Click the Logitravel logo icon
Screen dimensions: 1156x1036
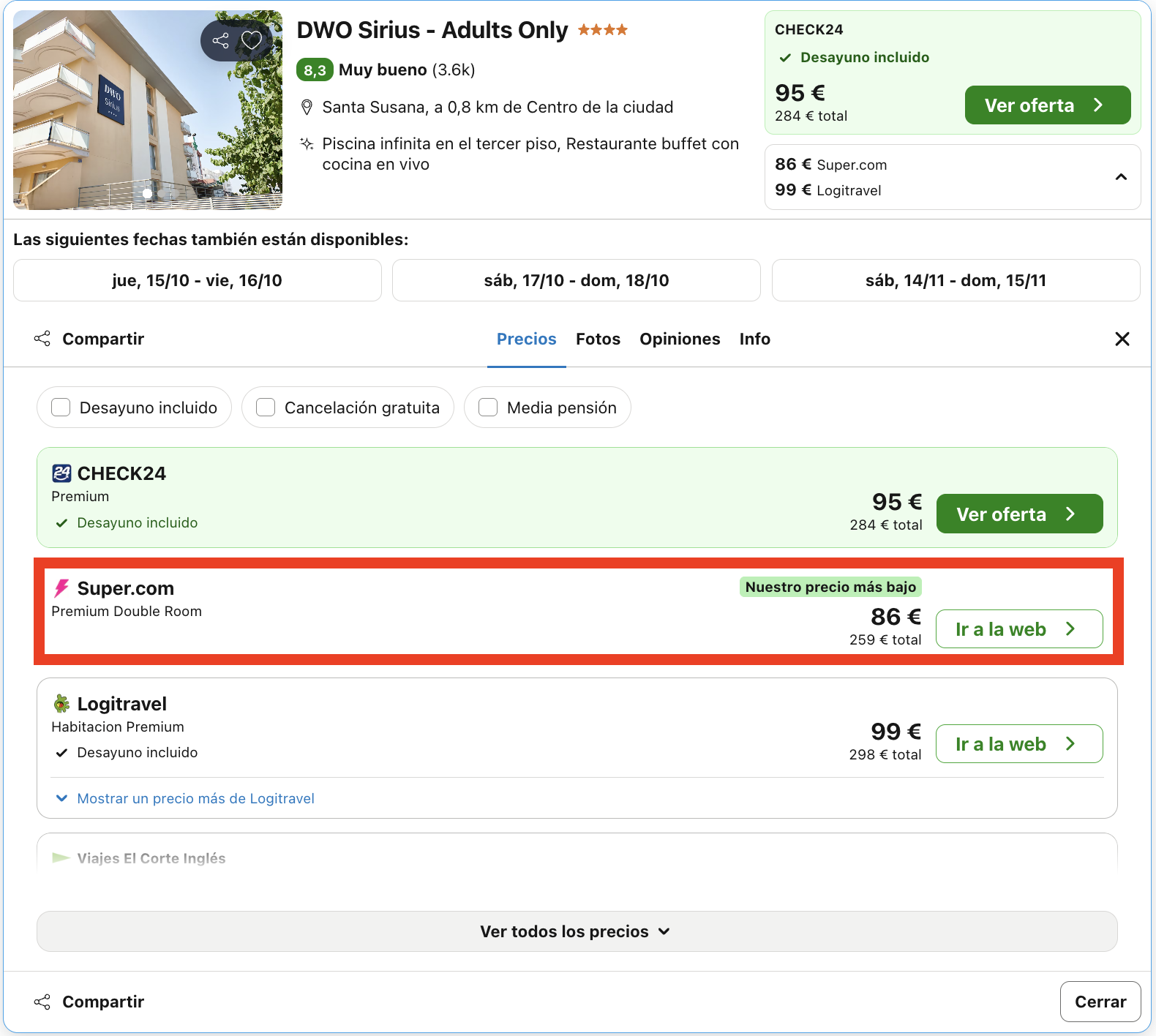click(61, 704)
